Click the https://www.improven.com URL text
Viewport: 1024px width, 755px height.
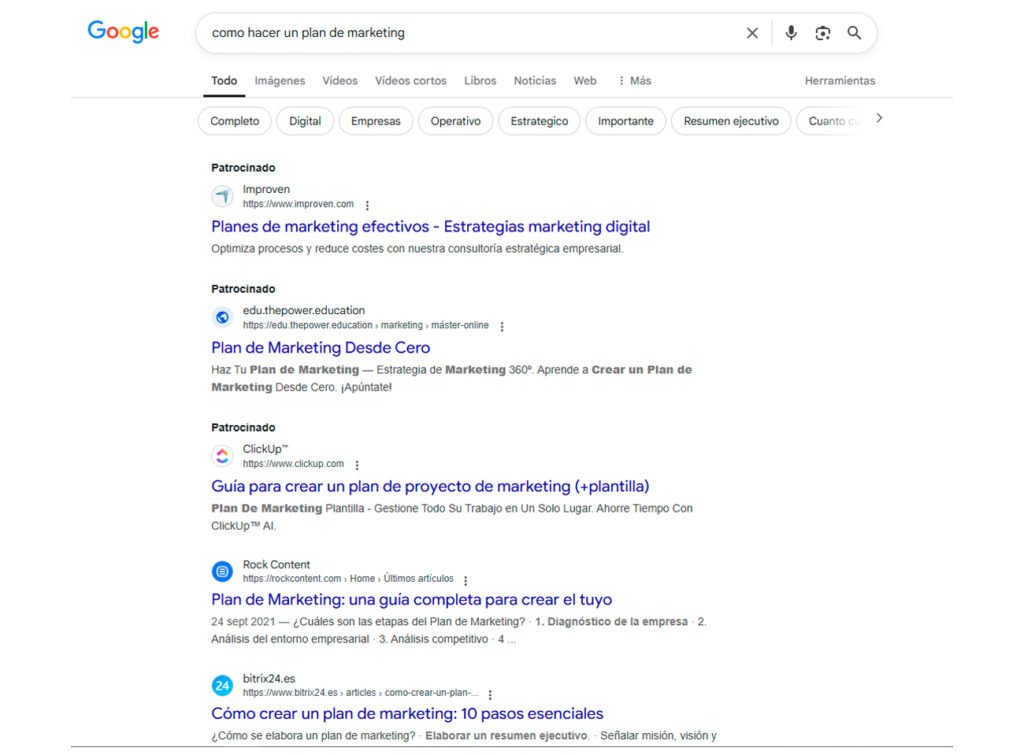coord(298,204)
